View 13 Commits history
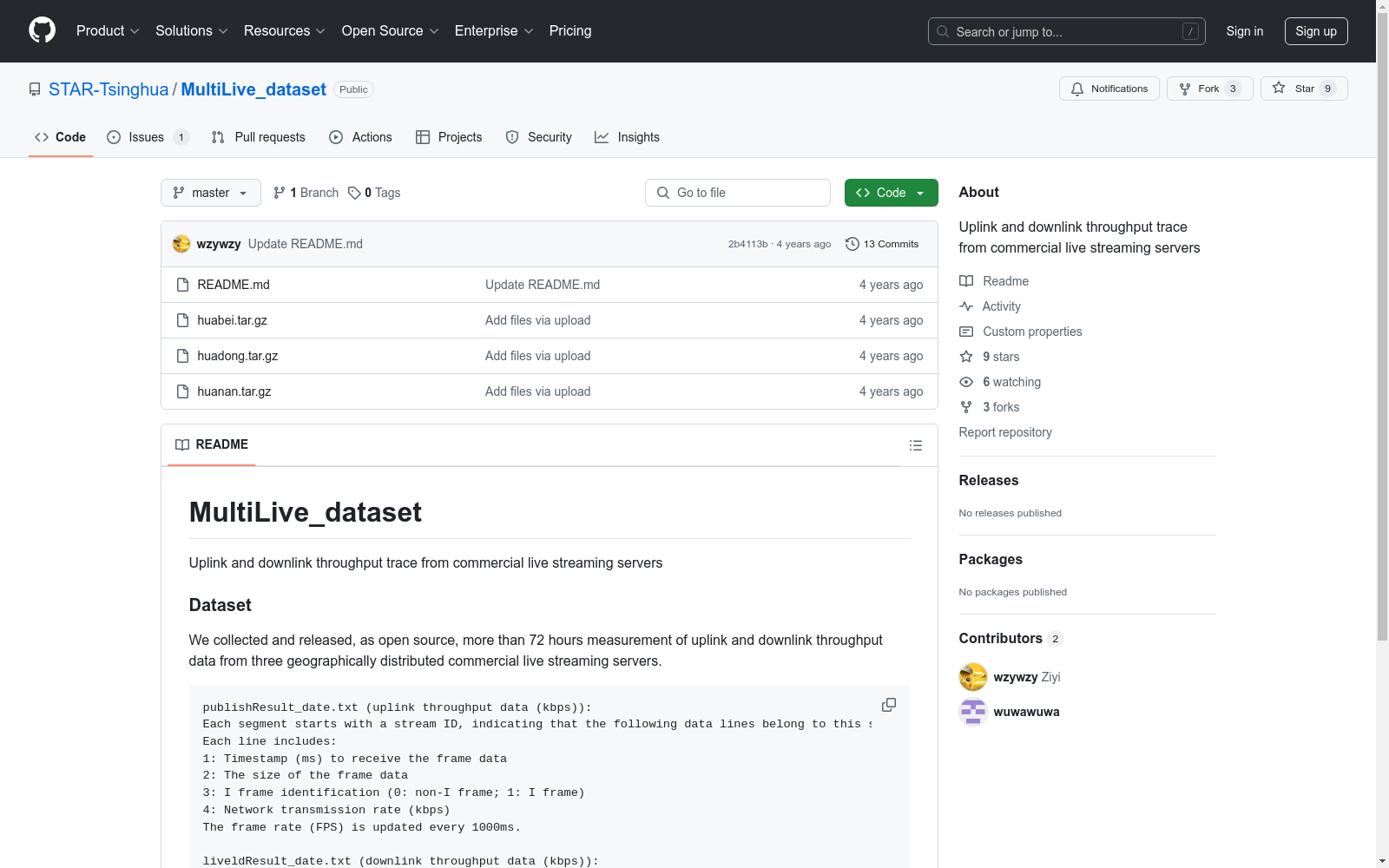1389x868 pixels. tap(882, 244)
